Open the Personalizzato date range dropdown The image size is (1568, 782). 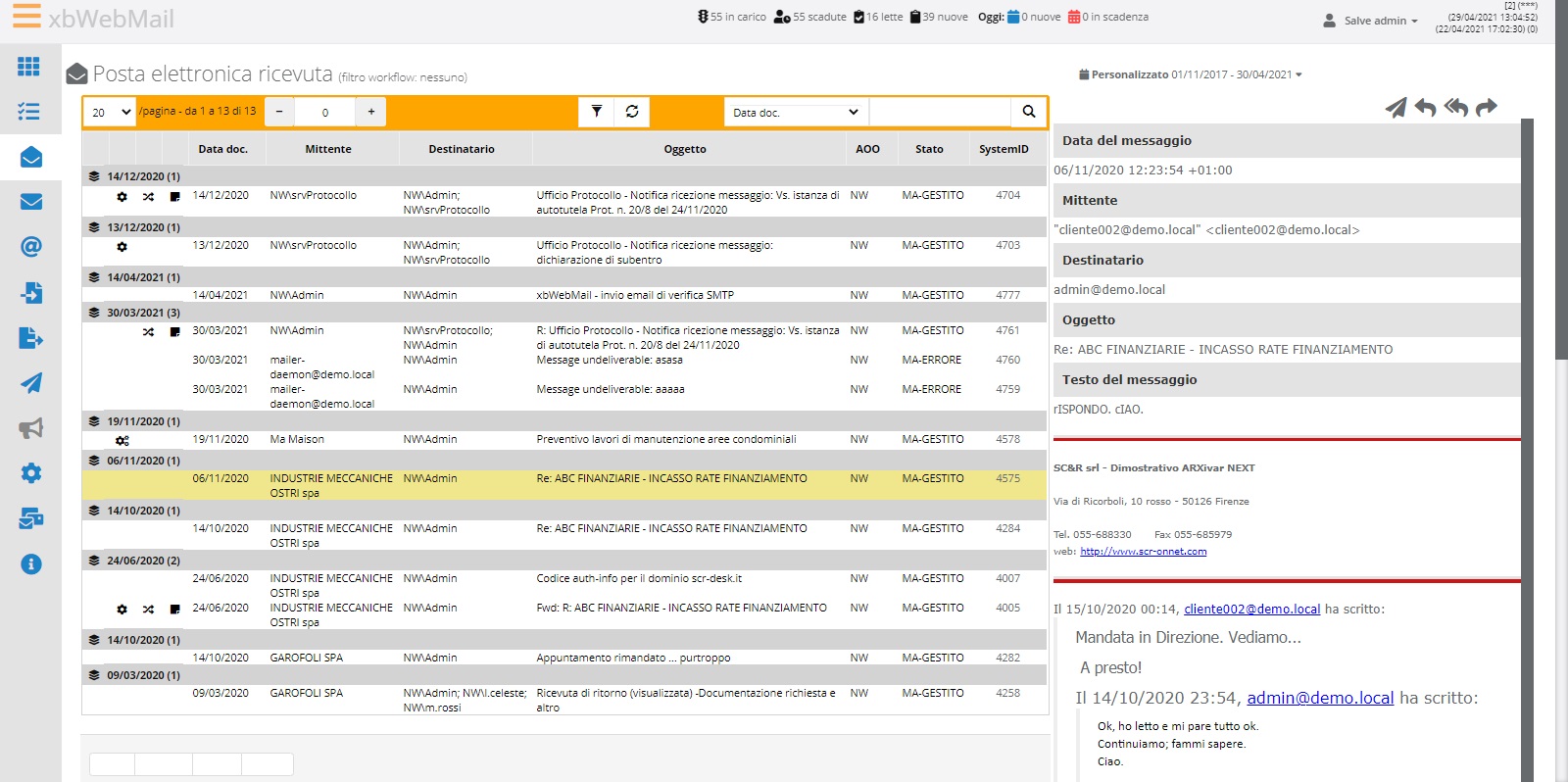[x=1191, y=74]
